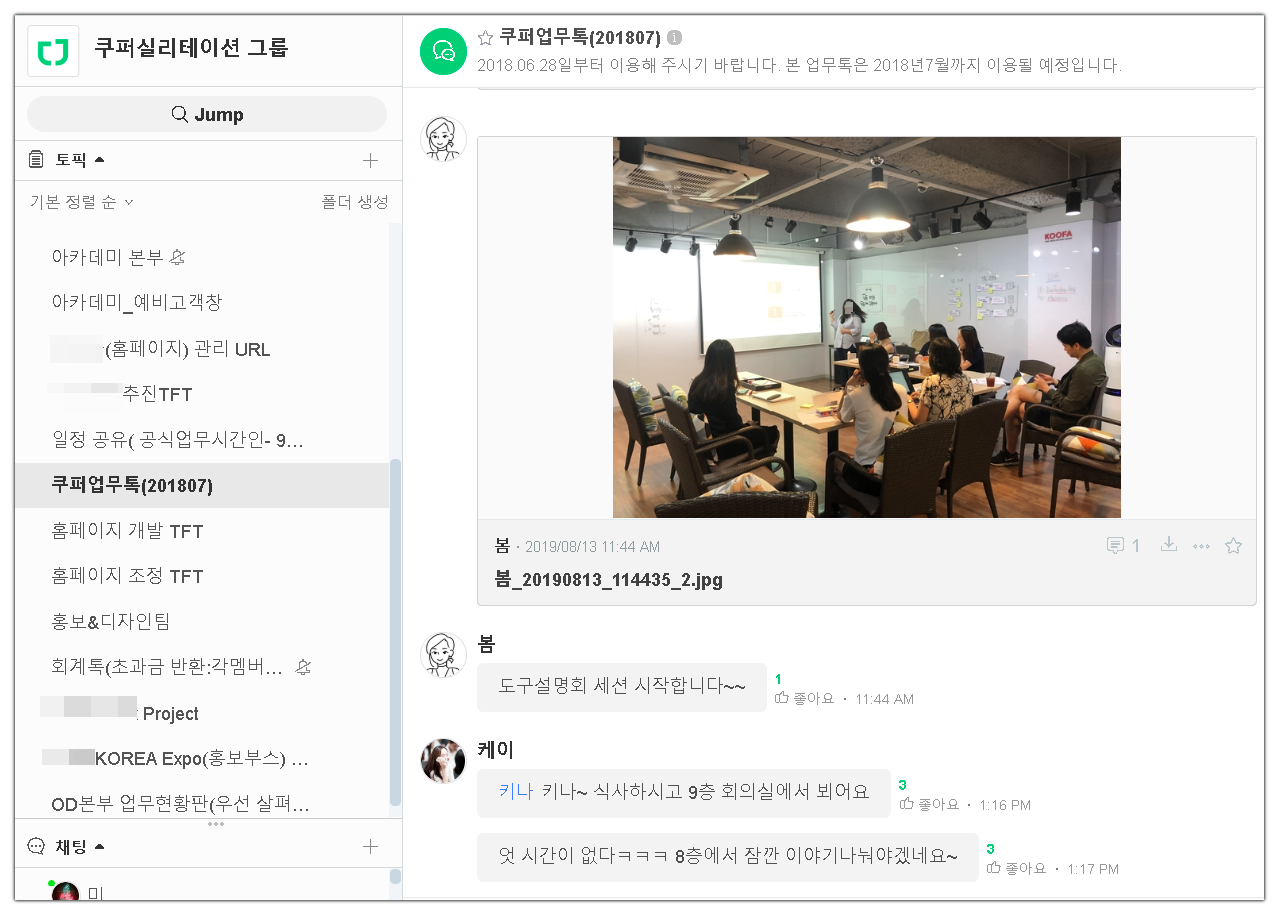Click 폴더 생성 link
1279x915 pixels.
[x=354, y=202]
